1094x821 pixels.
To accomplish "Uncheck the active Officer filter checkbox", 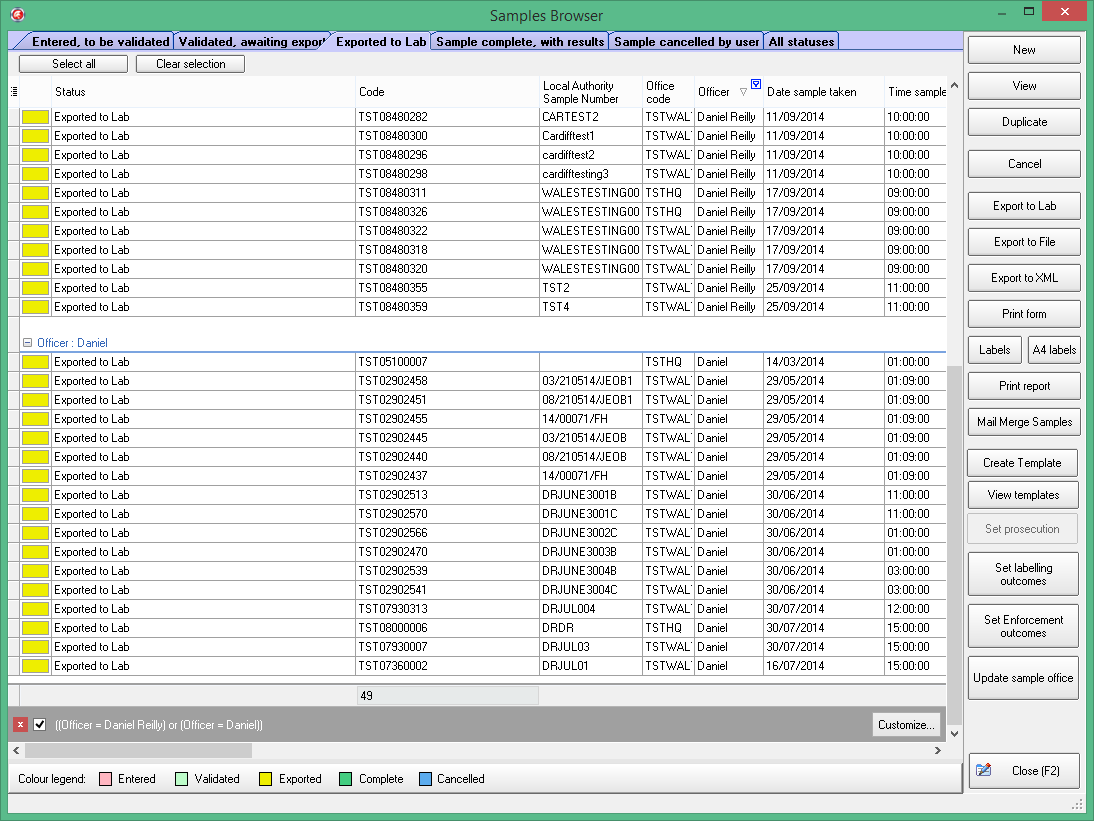I will click(x=40, y=725).
